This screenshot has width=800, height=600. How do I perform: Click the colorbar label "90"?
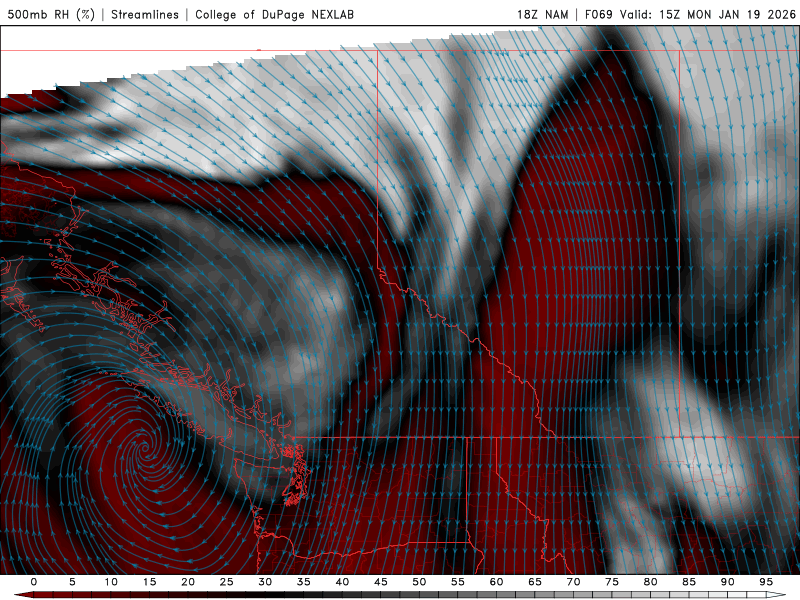click(727, 582)
